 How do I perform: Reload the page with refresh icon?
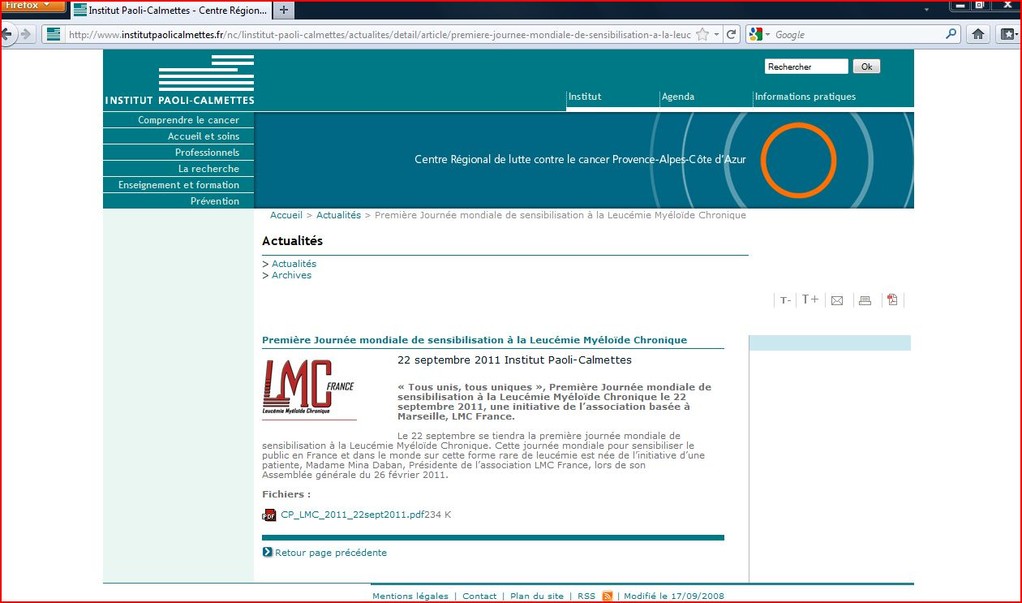coord(731,35)
